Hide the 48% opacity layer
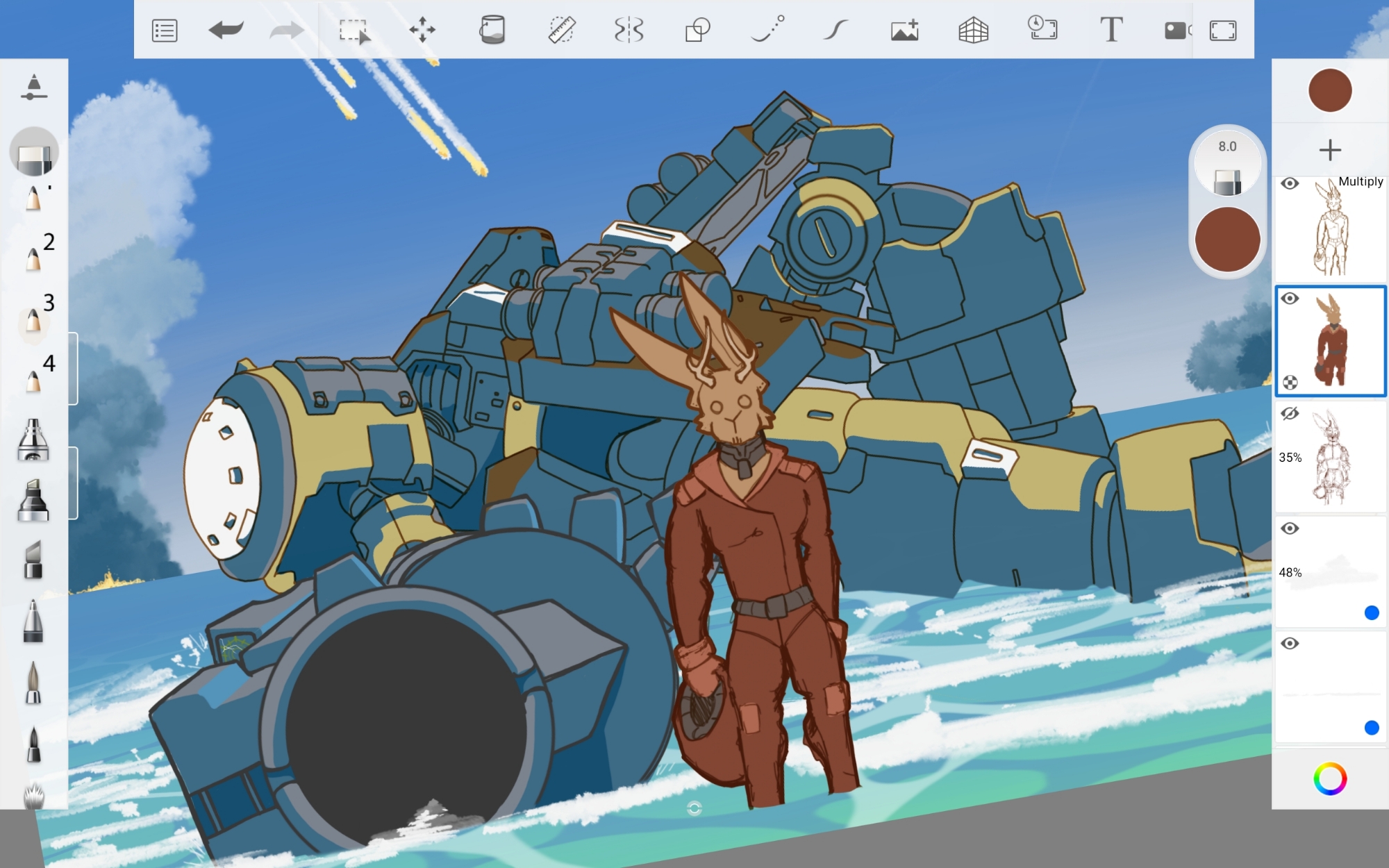 click(x=1290, y=528)
